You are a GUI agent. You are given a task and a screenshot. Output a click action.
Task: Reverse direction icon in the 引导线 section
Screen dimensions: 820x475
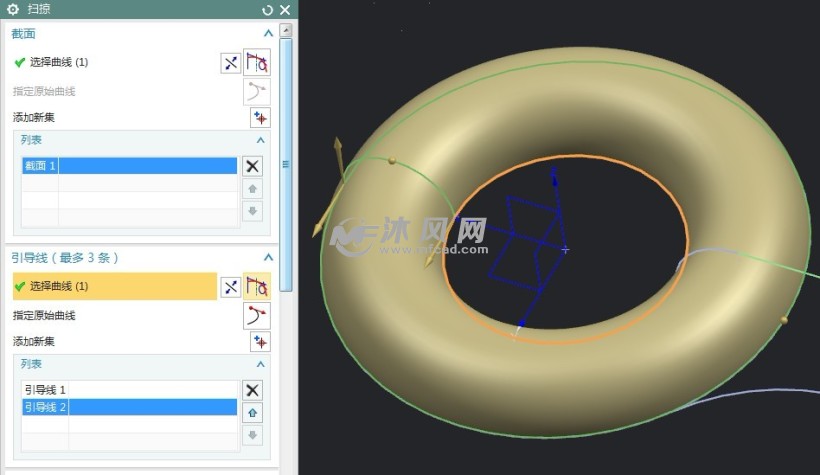tap(231, 287)
